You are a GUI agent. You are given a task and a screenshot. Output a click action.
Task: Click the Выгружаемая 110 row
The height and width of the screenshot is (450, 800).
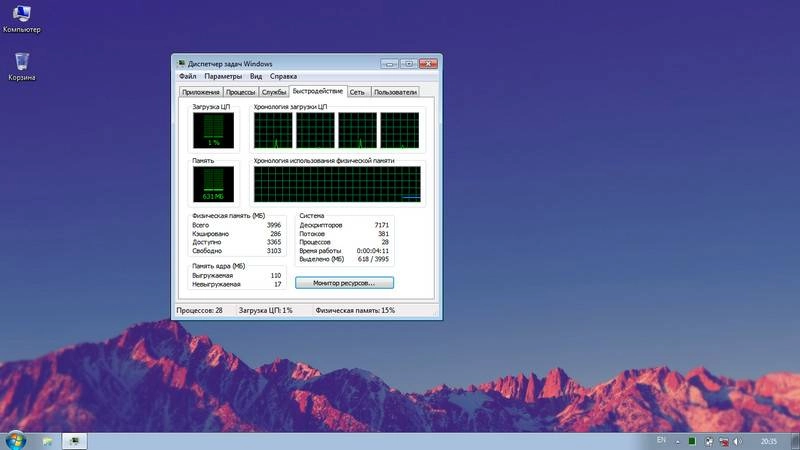[x=237, y=276]
